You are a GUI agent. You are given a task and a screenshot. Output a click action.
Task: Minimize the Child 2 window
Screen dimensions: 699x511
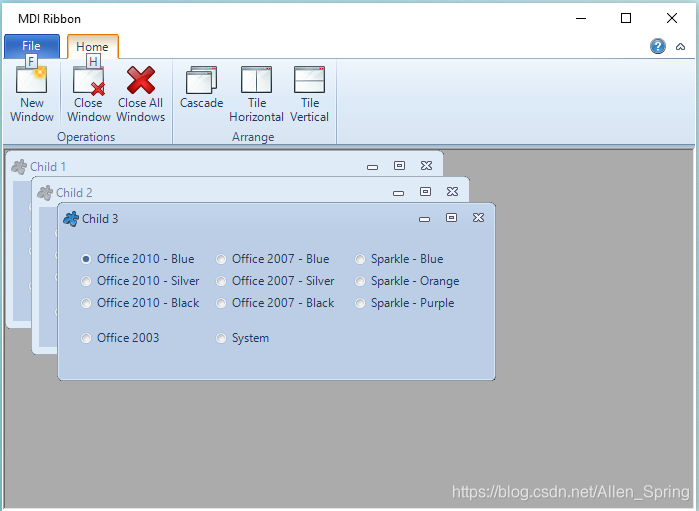[x=399, y=193]
